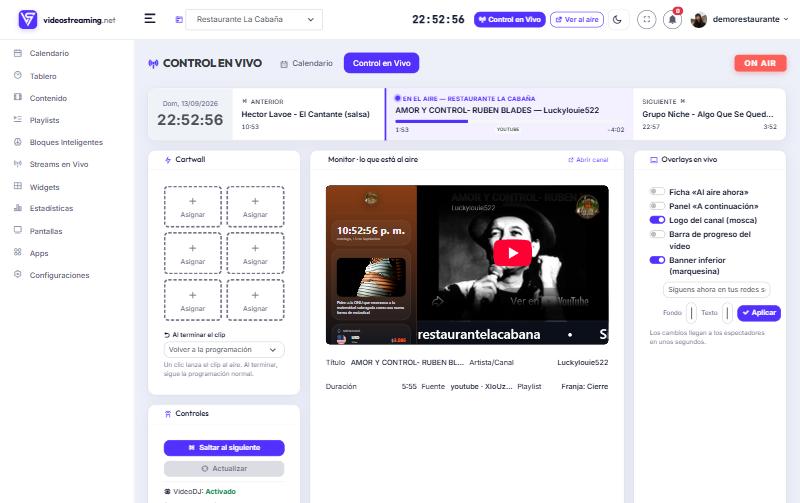Open Playlists in the sidebar
The image size is (800, 503).
coord(44,120)
